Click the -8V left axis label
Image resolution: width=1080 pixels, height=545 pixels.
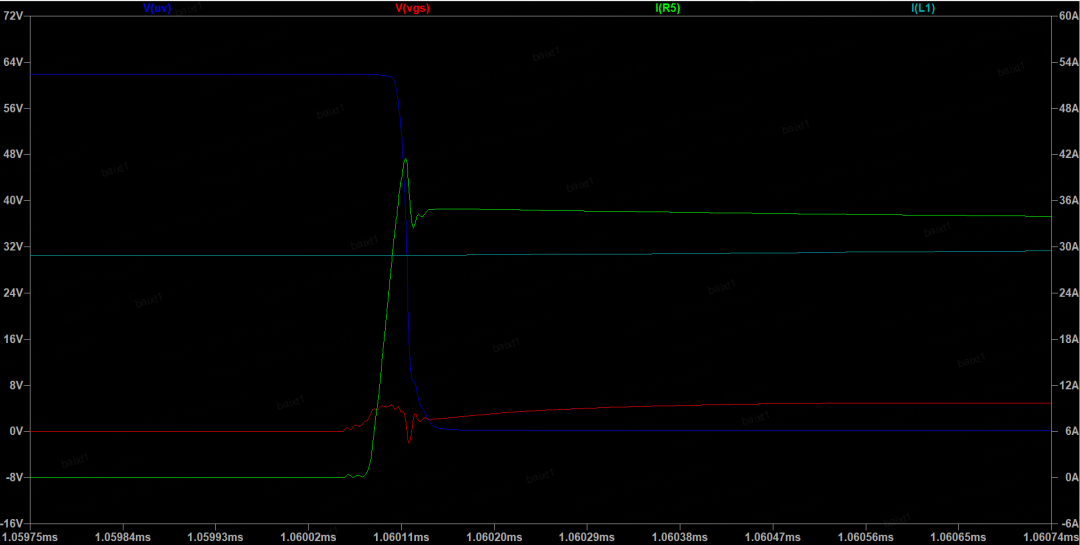click(x=16, y=477)
